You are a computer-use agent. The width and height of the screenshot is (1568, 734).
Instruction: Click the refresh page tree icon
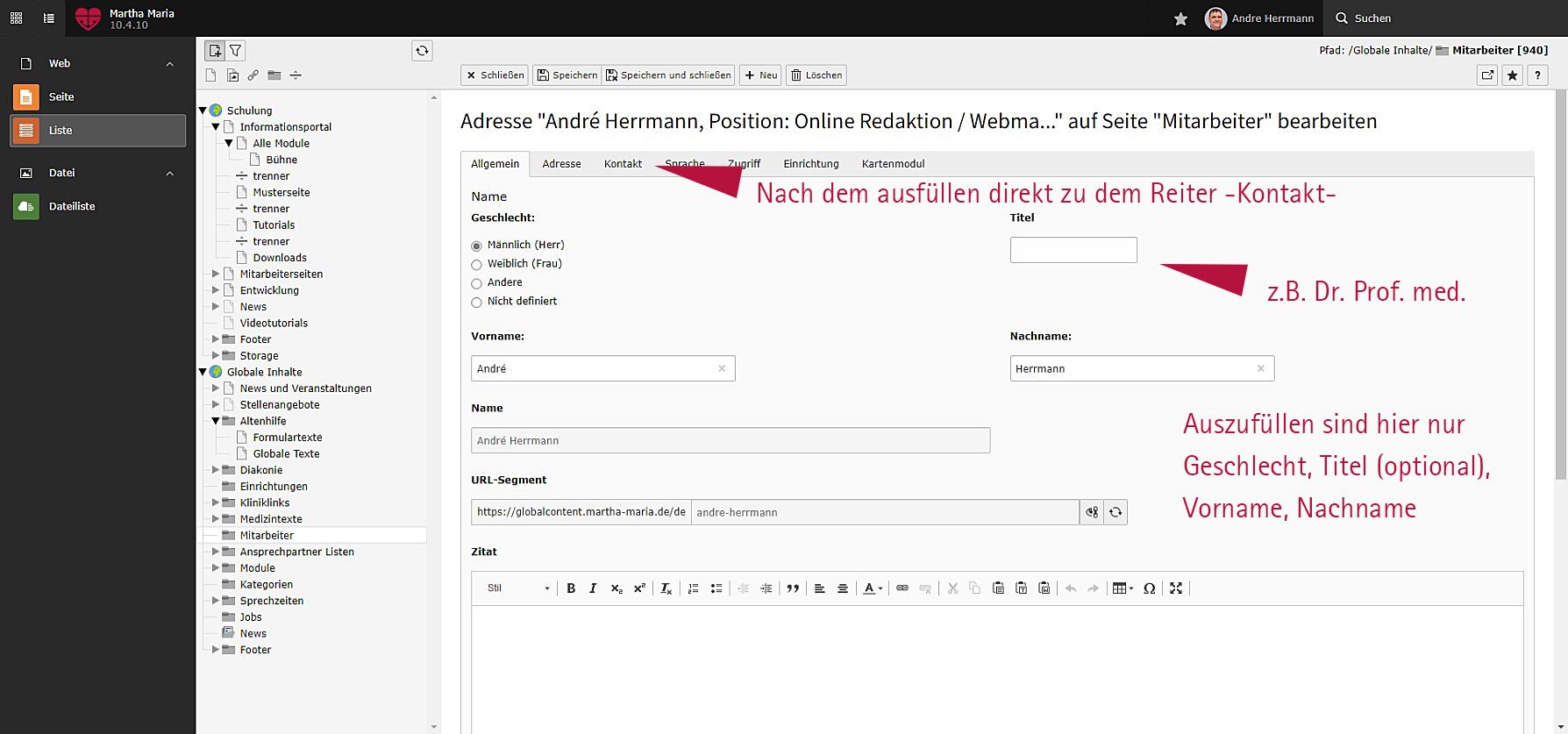point(422,51)
